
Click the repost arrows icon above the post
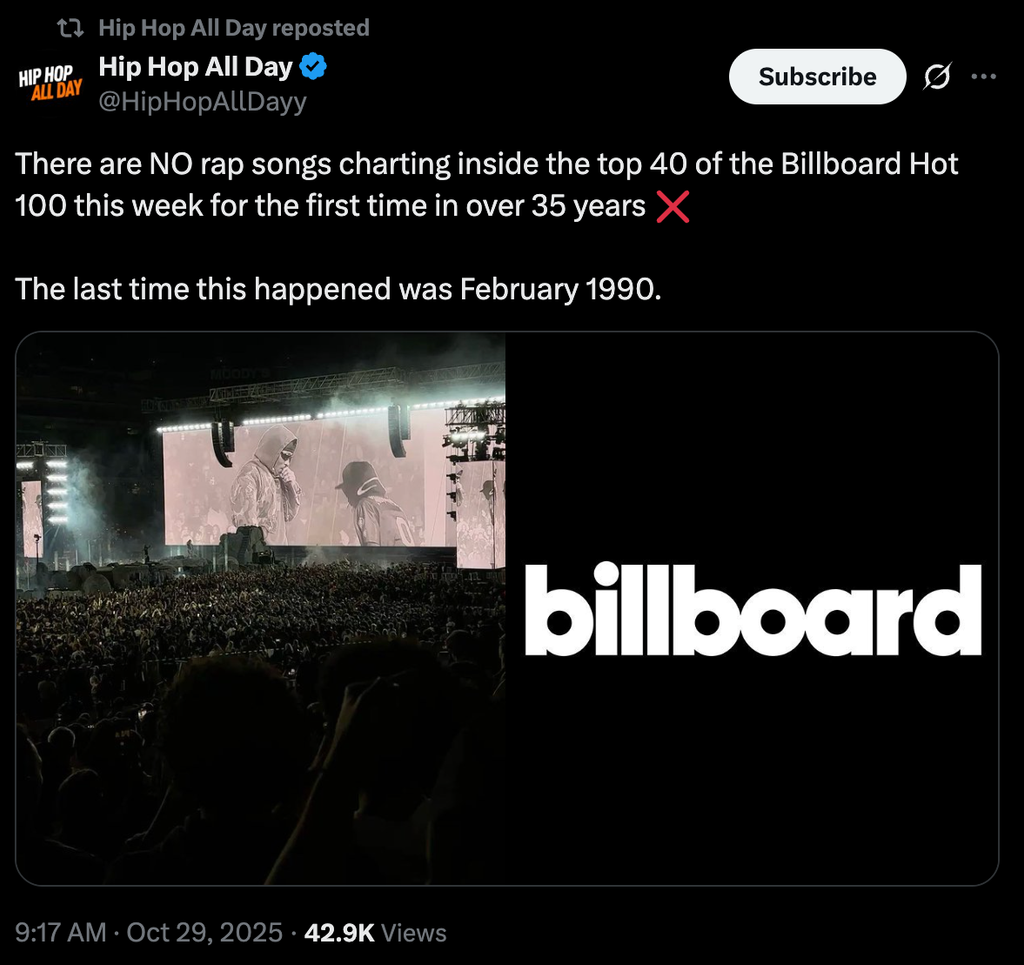70,28
